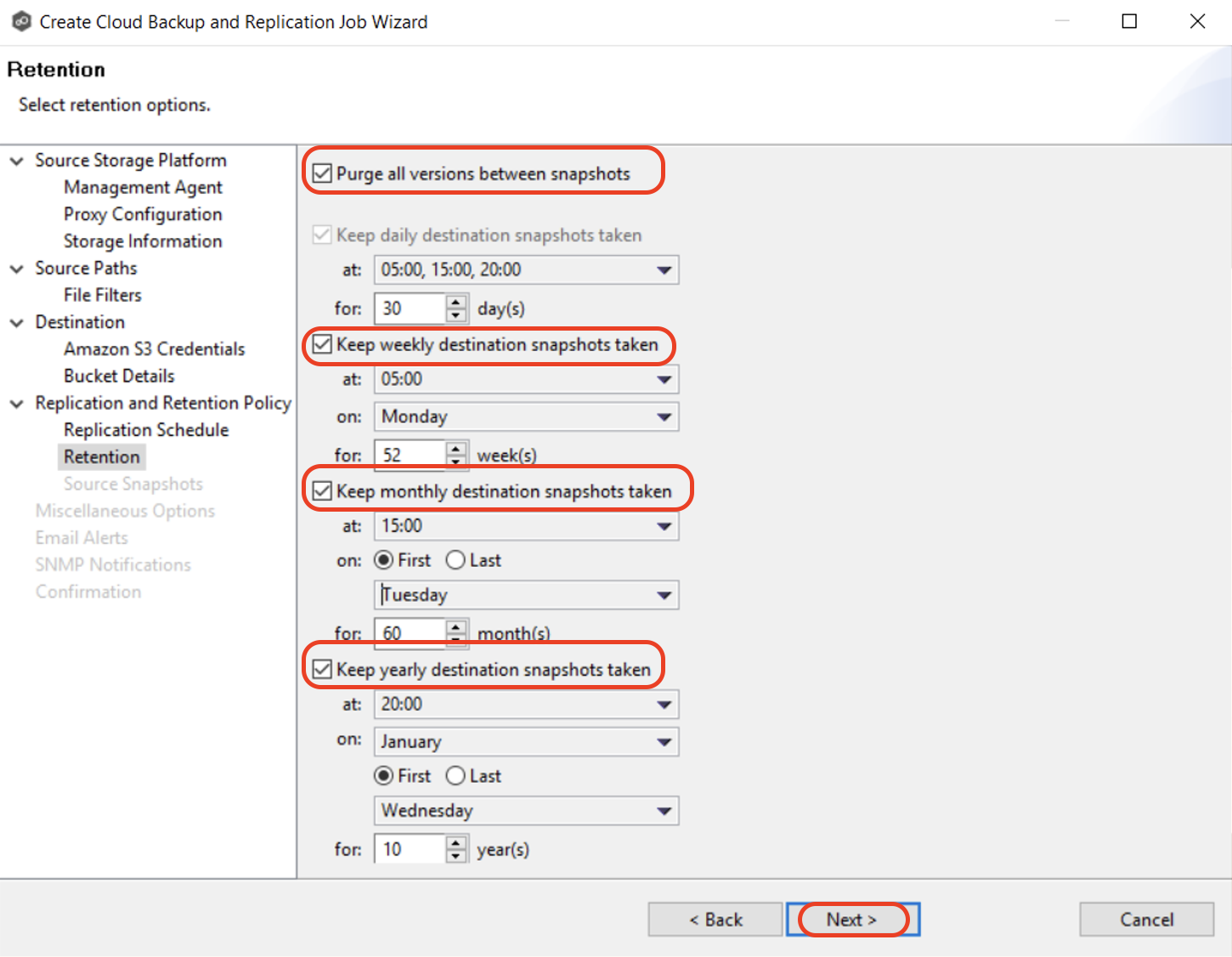
Task: Open yearly snapshot time dropdown showing 20:00
Action: click(x=527, y=705)
